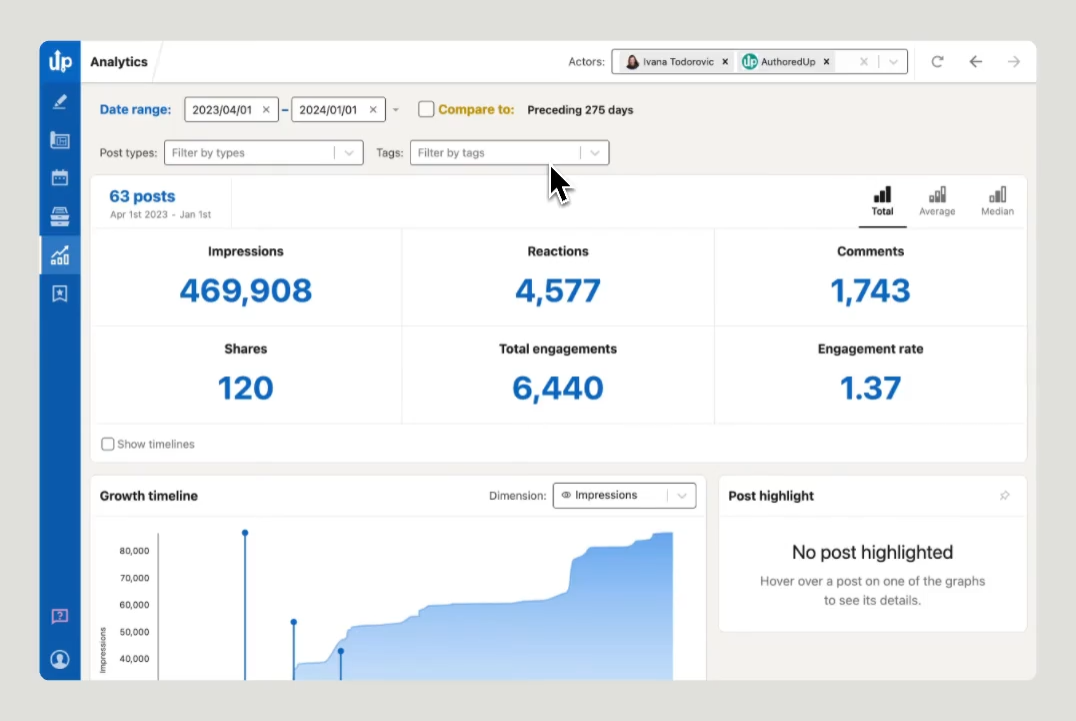Image resolution: width=1076 pixels, height=721 pixels.
Task: Open the account icon at bottom of sidebar
Action: [59, 658]
